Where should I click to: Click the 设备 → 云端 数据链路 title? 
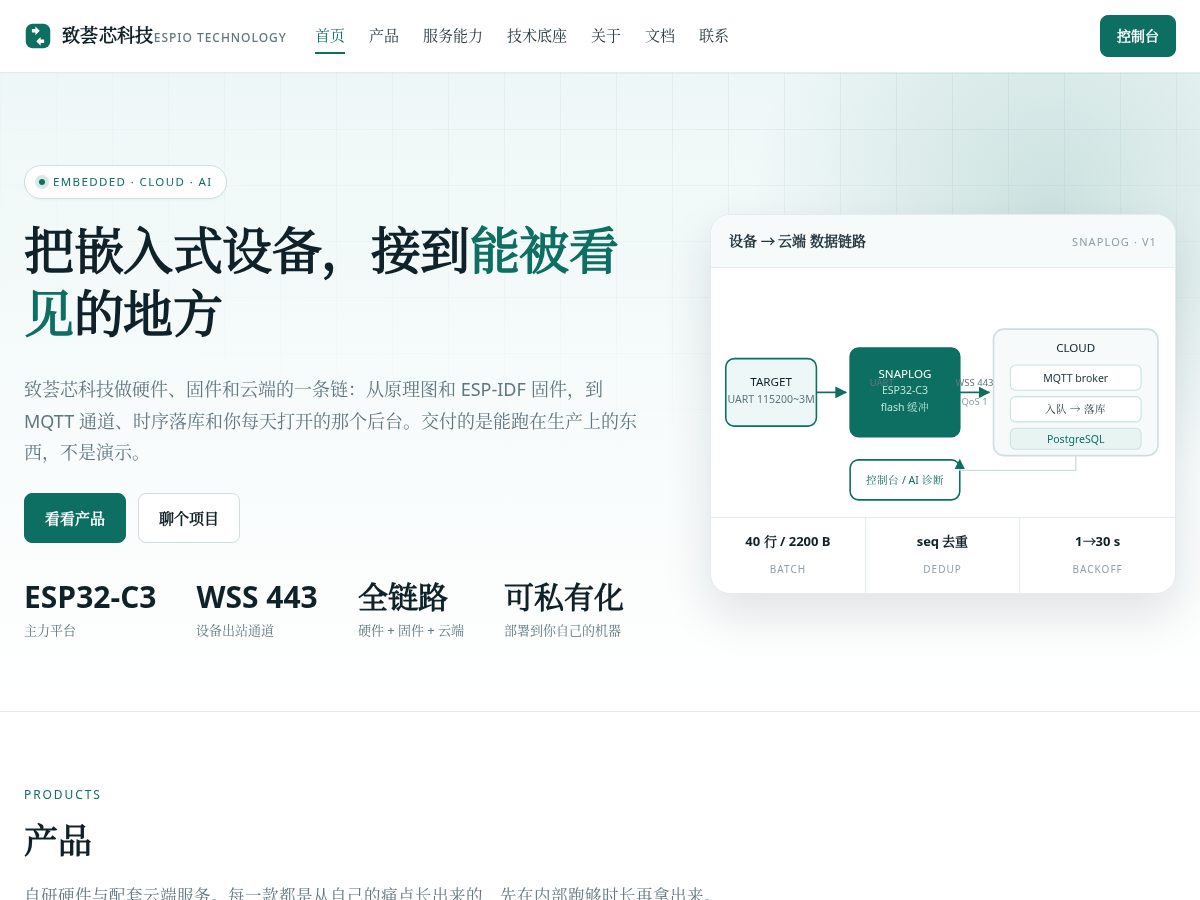(x=797, y=241)
